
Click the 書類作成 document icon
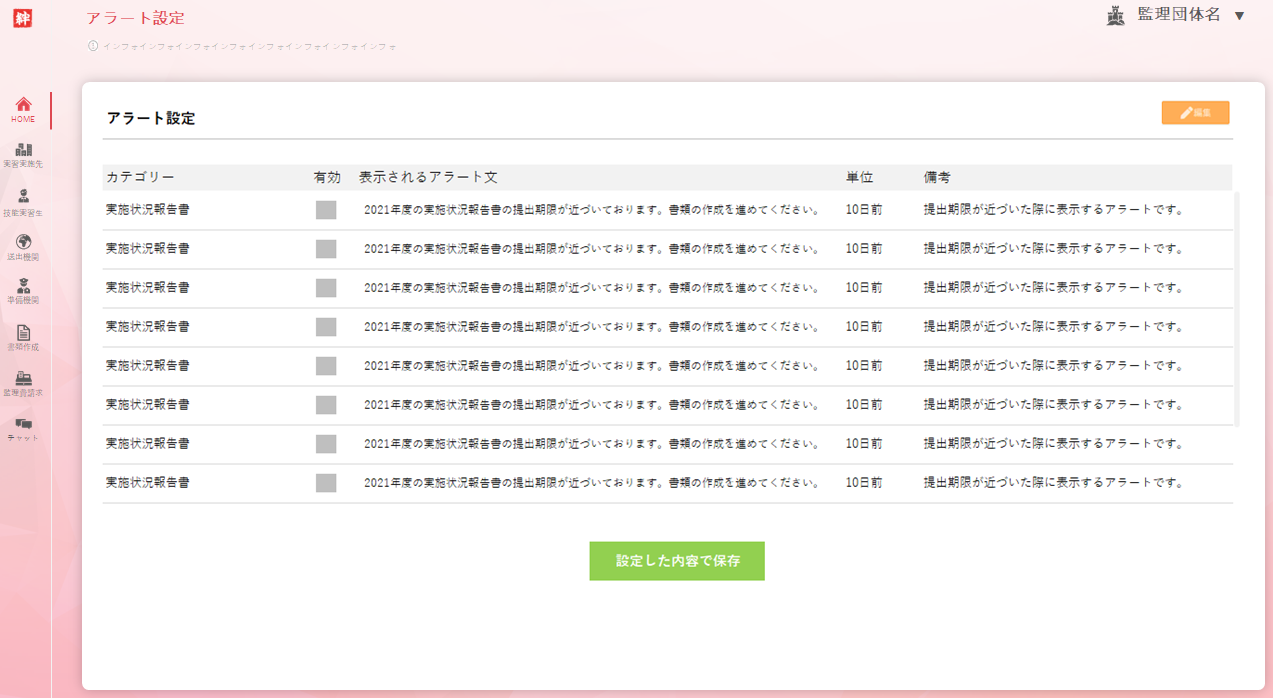point(24,333)
